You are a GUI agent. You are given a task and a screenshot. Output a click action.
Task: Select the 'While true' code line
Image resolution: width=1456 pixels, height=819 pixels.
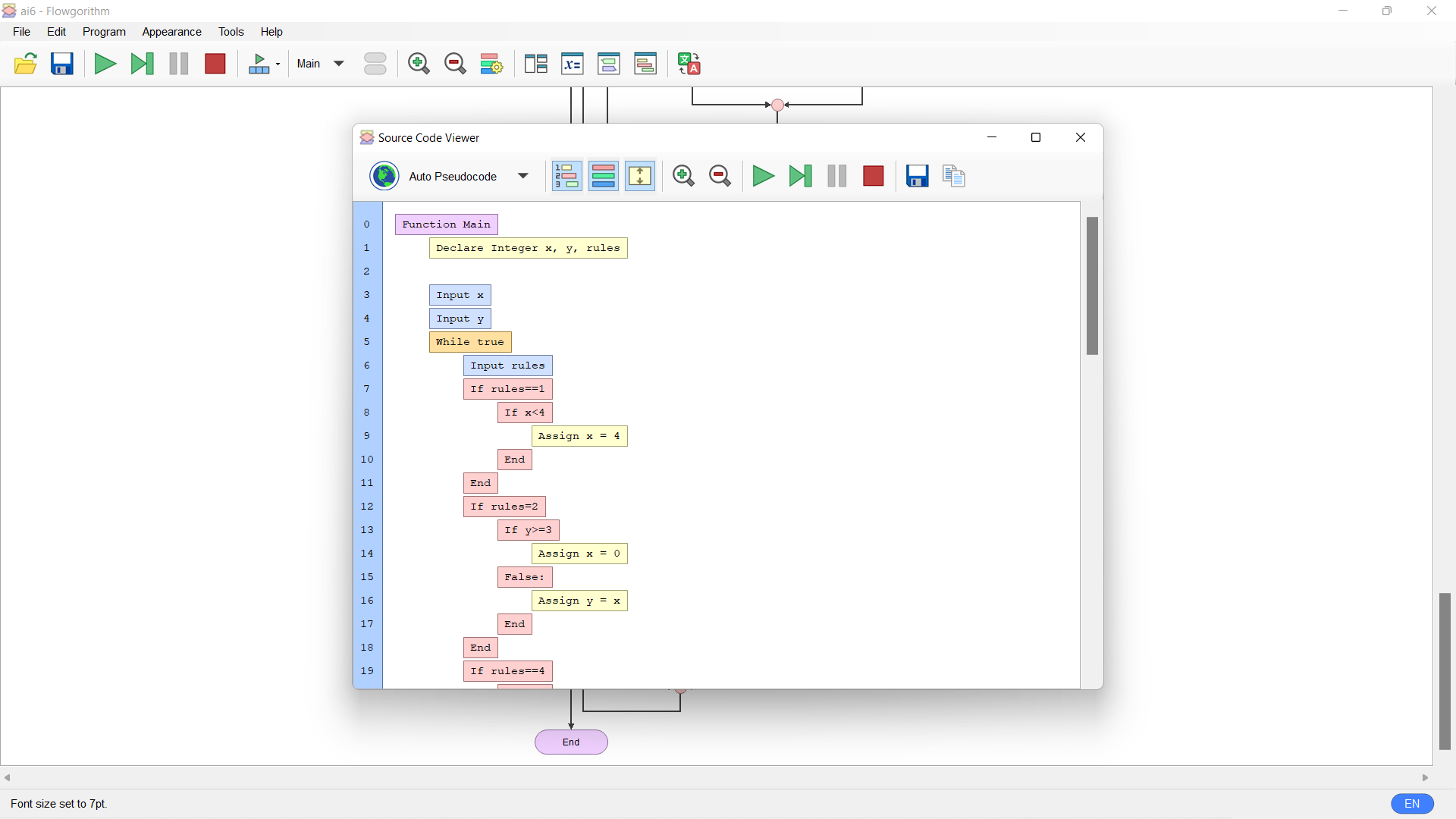click(x=470, y=342)
